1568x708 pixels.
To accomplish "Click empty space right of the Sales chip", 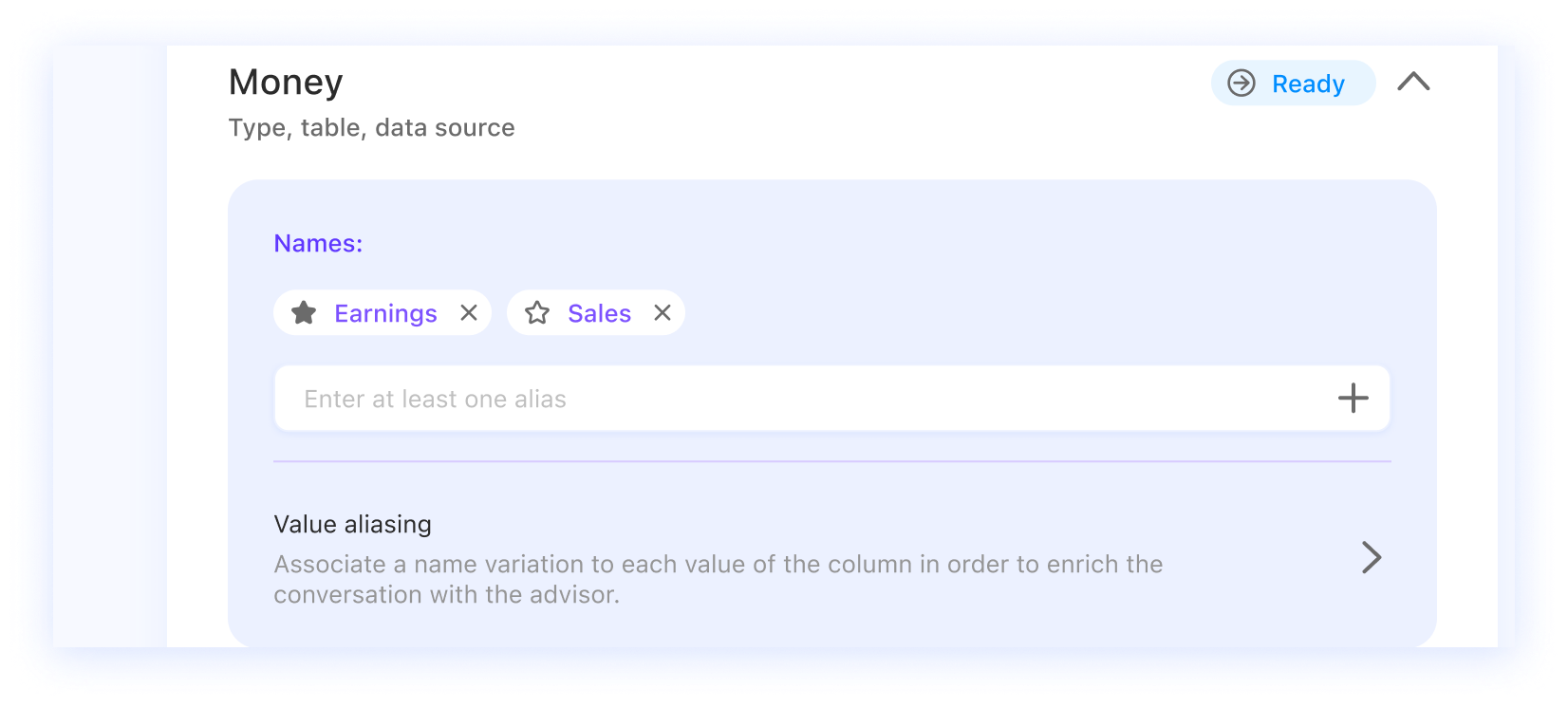I will [949, 313].
